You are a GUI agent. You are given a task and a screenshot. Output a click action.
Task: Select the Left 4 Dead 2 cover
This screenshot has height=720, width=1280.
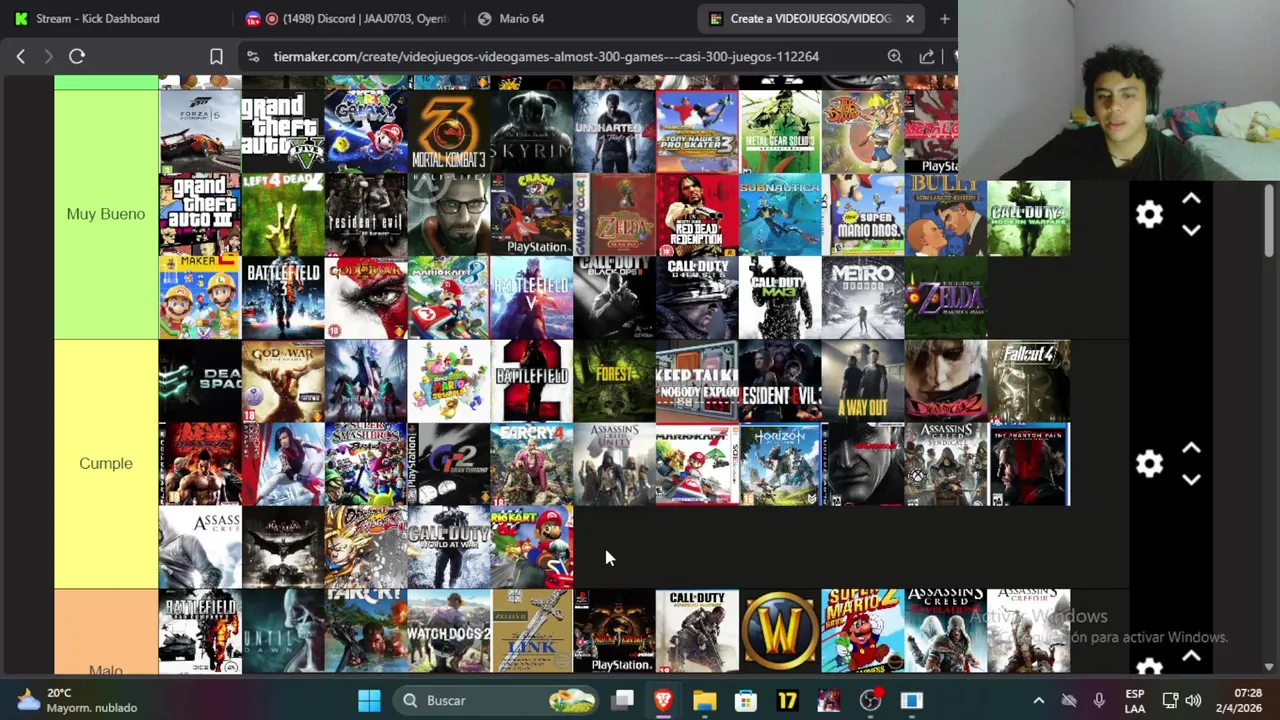(x=283, y=215)
